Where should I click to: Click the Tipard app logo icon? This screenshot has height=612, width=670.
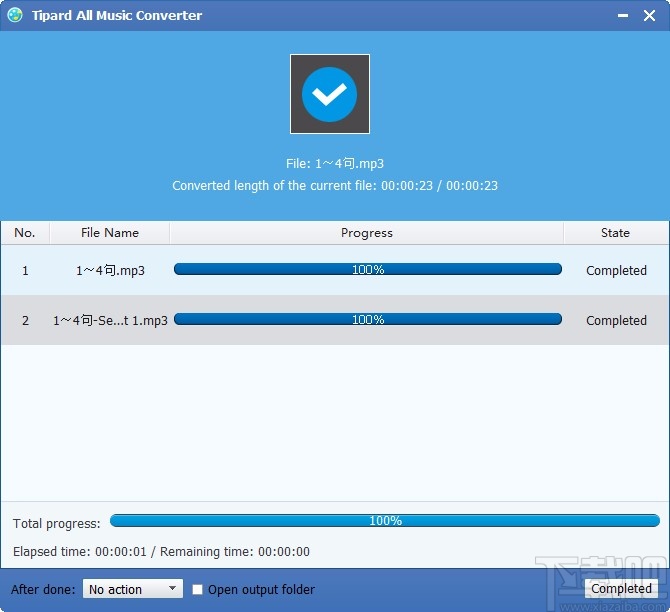(15, 15)
